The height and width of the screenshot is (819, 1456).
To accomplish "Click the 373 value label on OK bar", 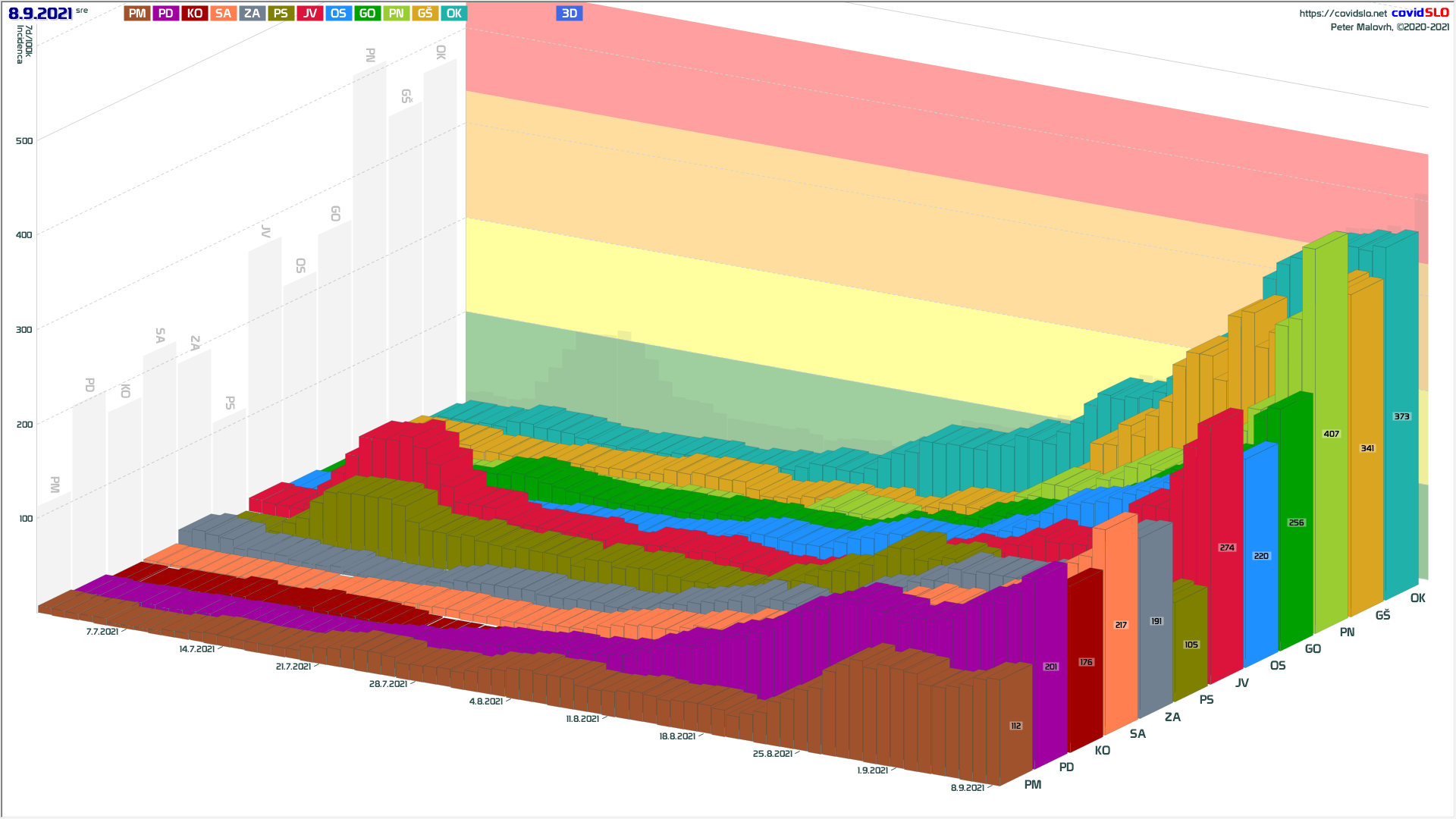I will (x=1401, y=416).
